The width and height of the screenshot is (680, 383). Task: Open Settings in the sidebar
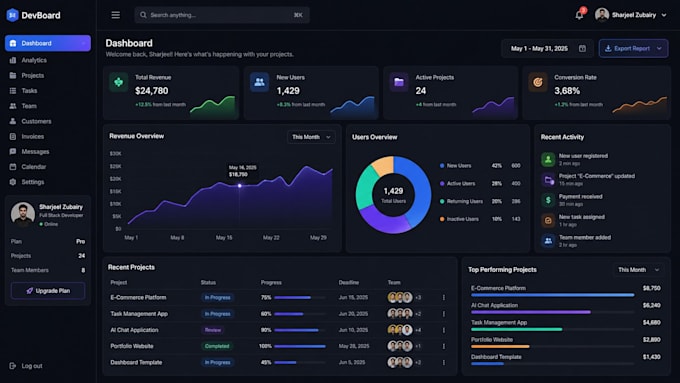pyautogui.click(x=48, y=182)
